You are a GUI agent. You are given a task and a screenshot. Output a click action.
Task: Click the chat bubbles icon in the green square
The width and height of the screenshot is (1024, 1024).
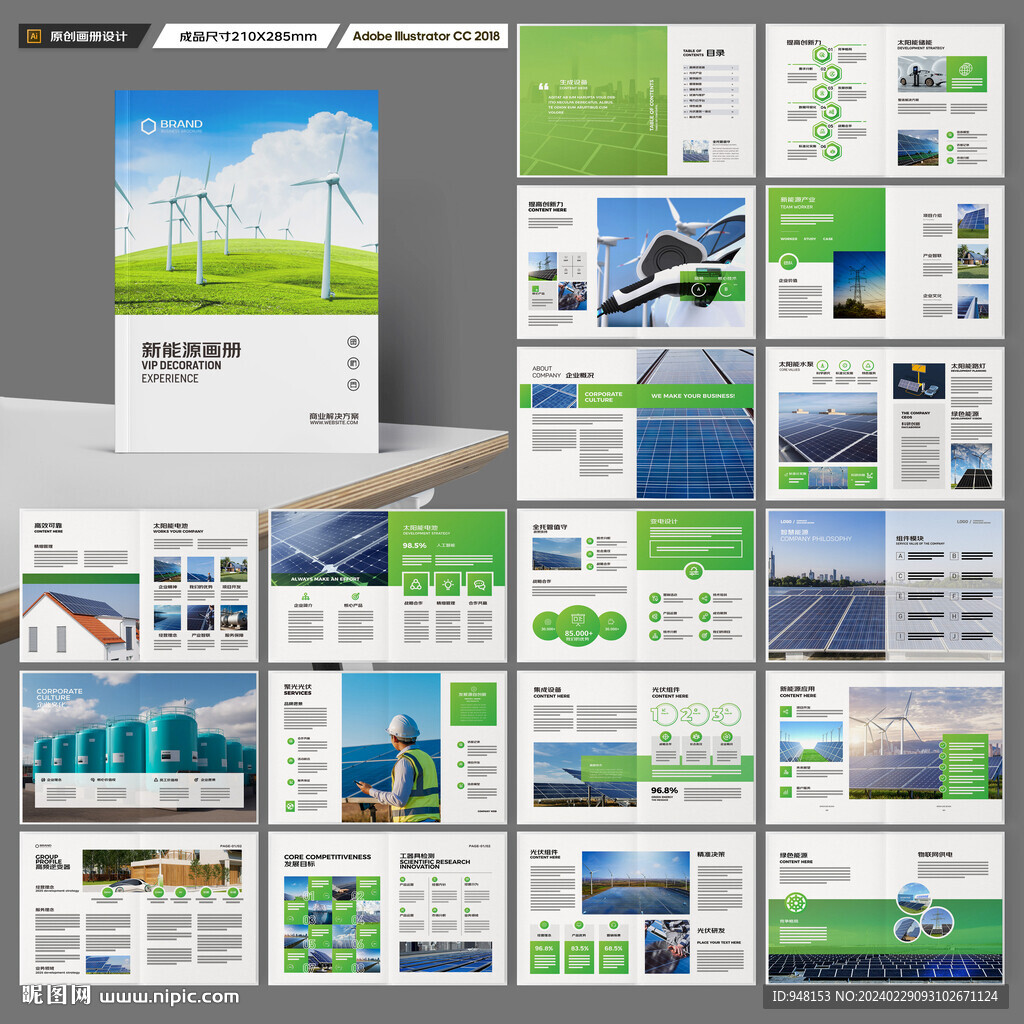click(479, 584)
